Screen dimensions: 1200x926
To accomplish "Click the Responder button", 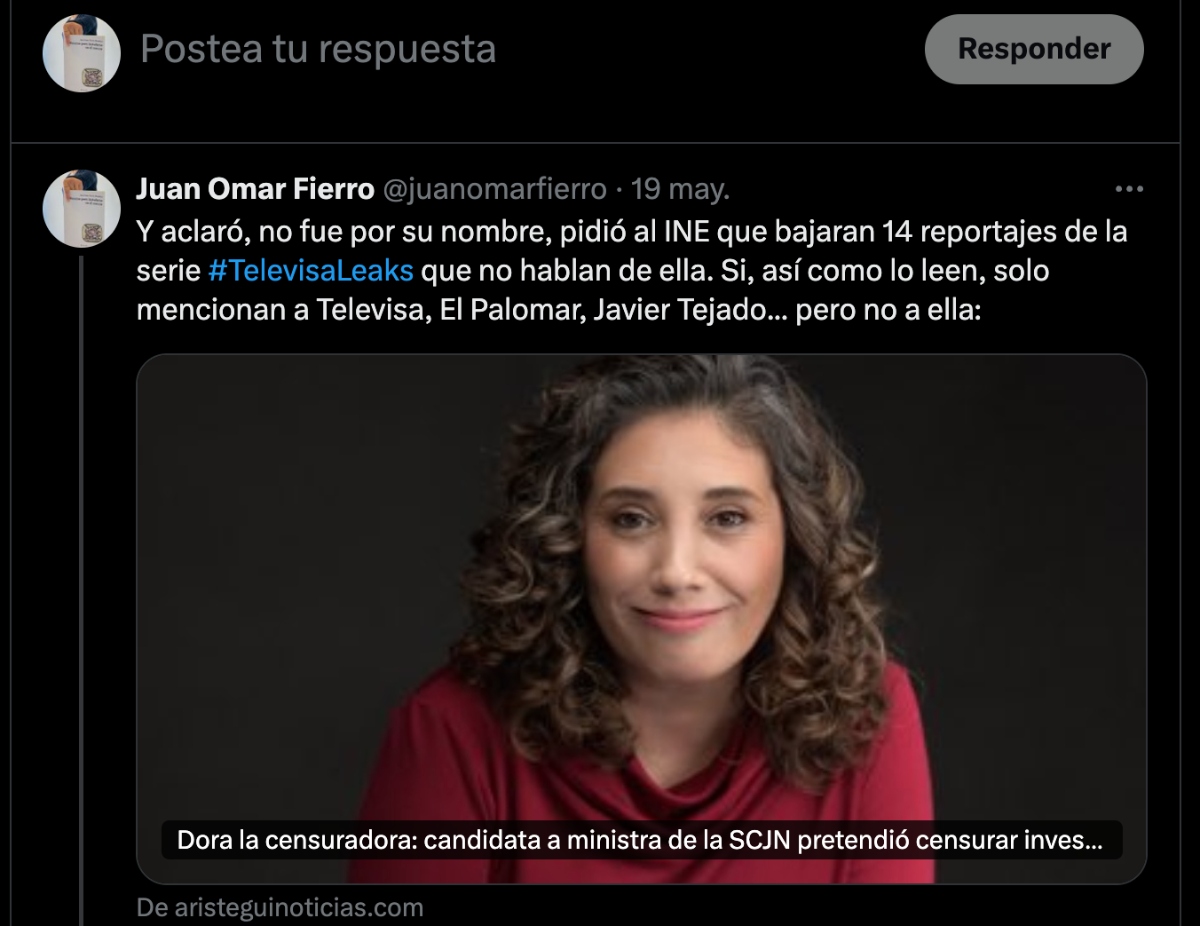I will click(x=1034, y=49).
